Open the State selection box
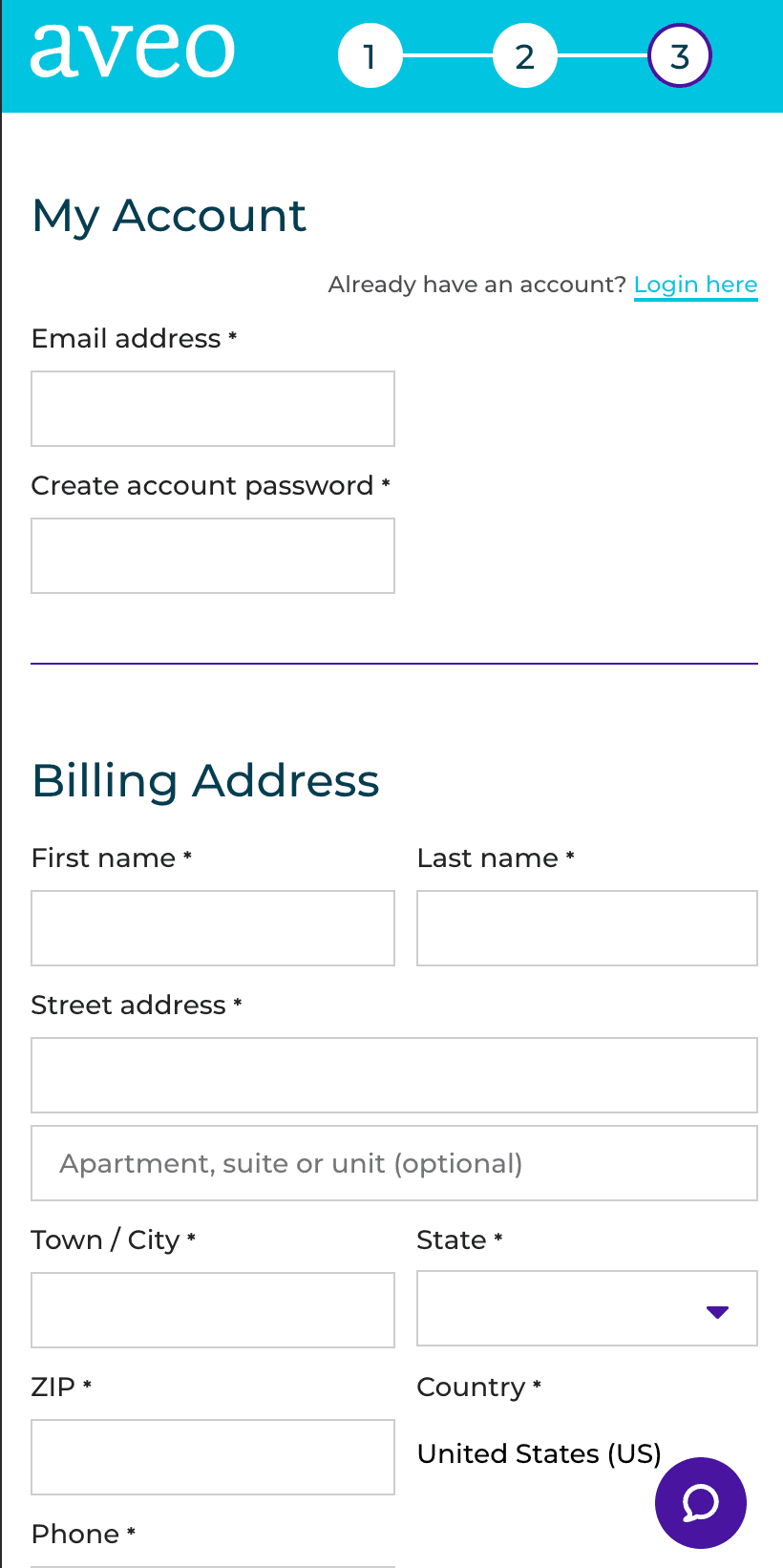 [587, 1308]
